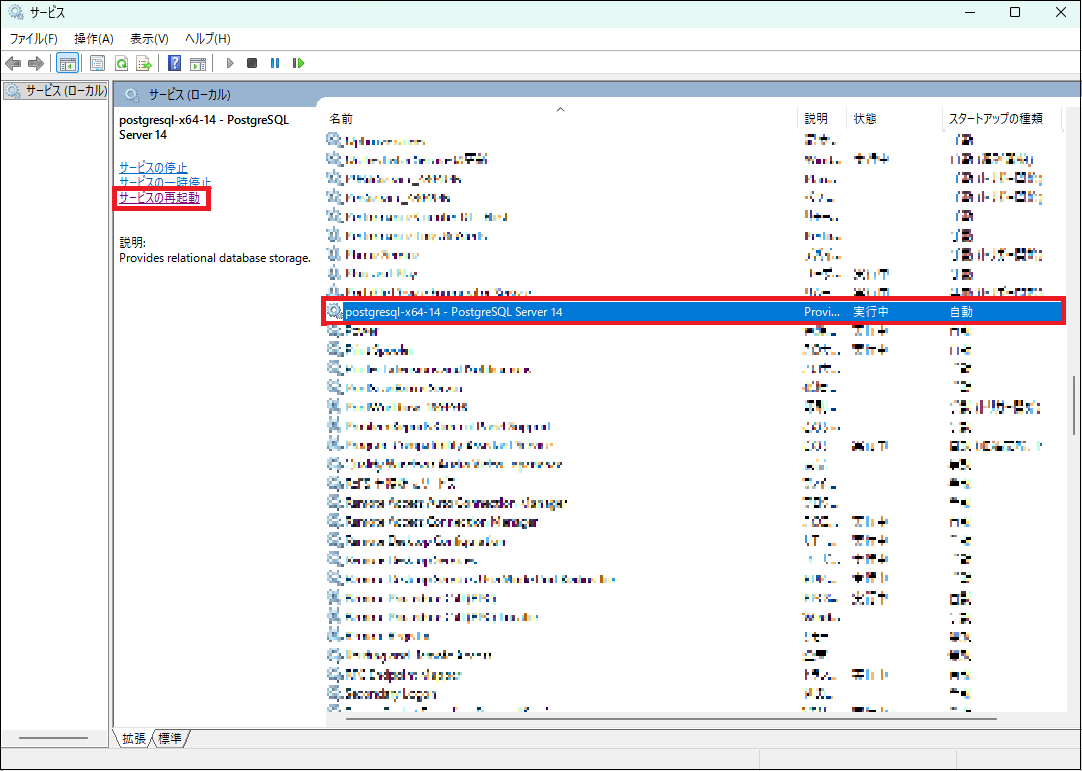Screen dimensions: 1082x771
Task: Click the Restart Service toolbar icon
Action: coord(298,63)
